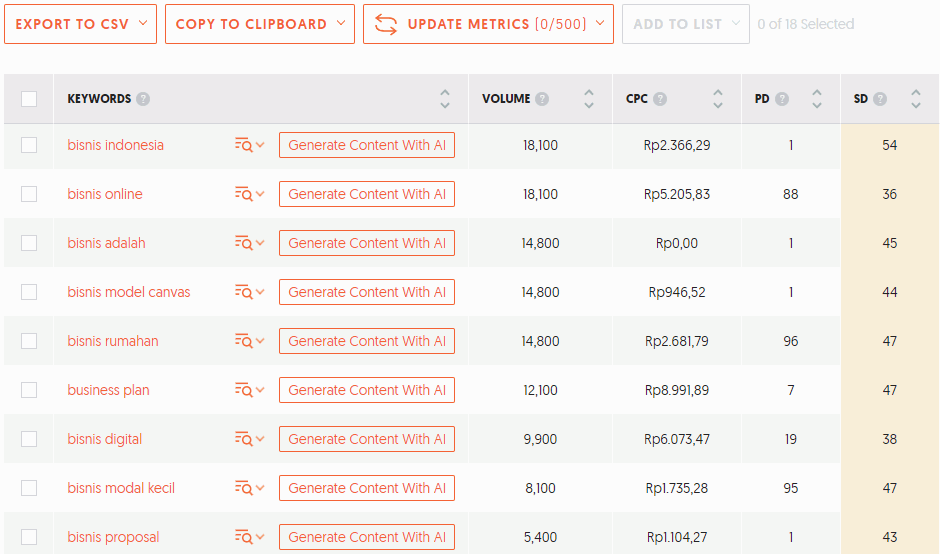
Task: Open search options icon for bisnis rumahan
Action: tap(249, 341)
